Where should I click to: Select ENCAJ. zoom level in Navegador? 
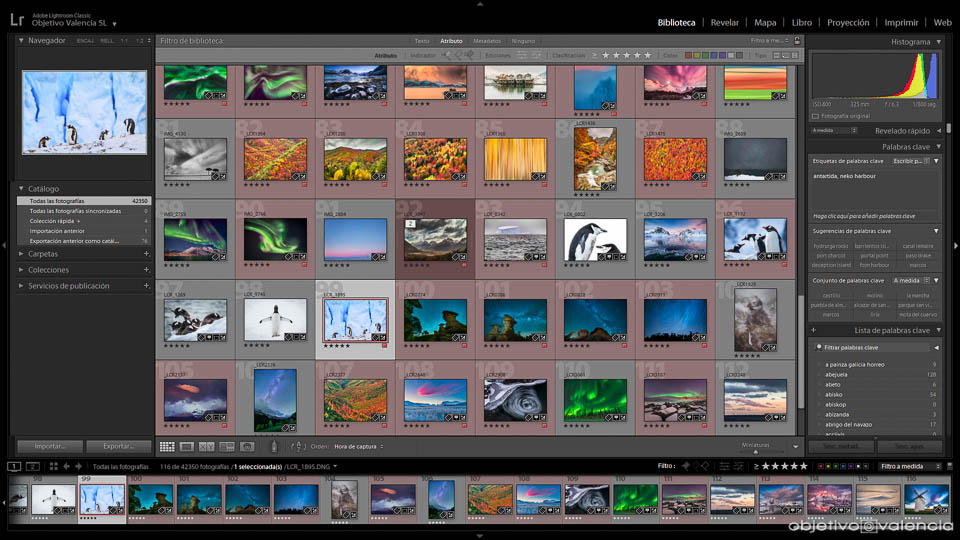(x=85, y=40)
